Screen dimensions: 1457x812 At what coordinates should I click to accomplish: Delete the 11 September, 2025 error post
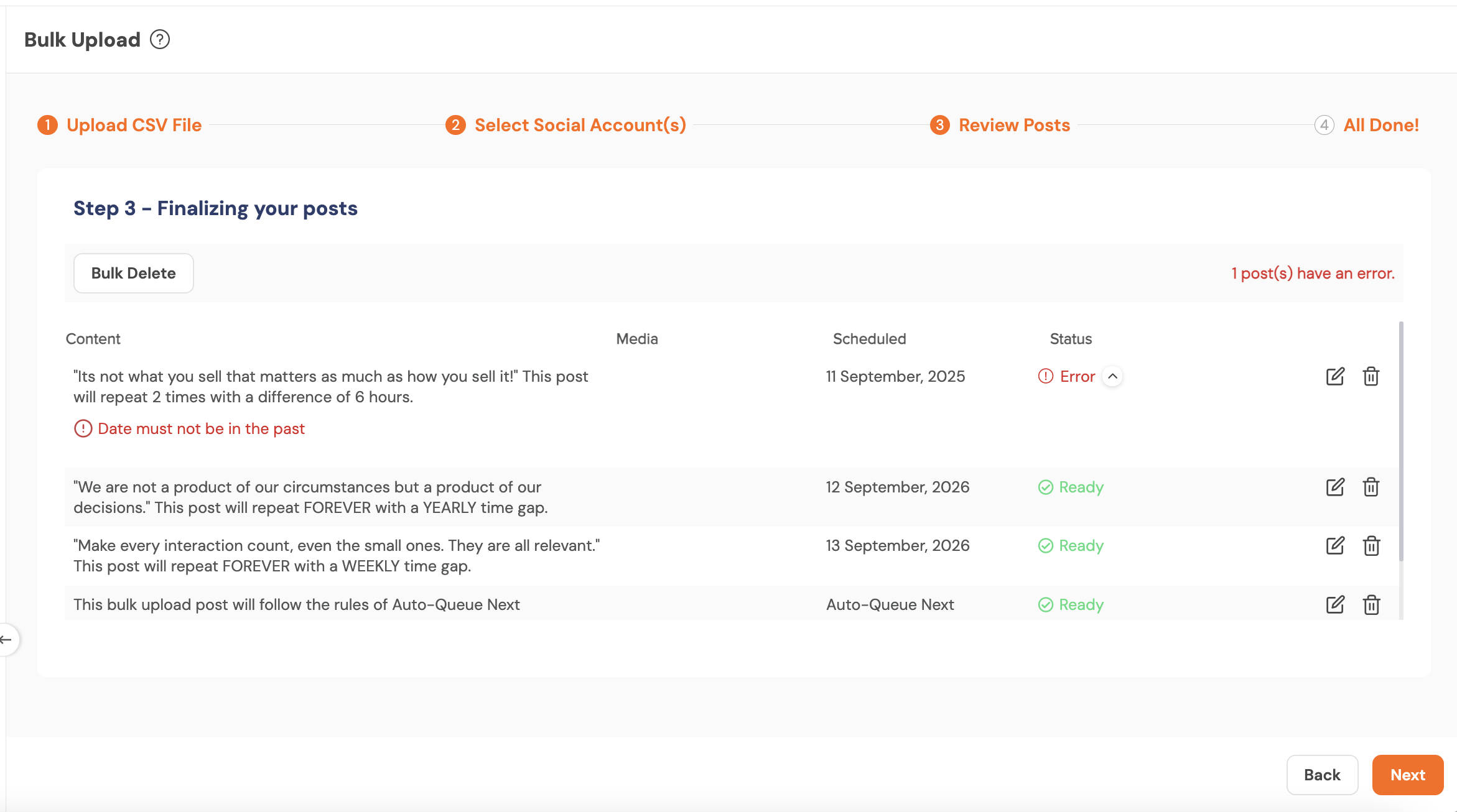click(x=1371, y=376)
